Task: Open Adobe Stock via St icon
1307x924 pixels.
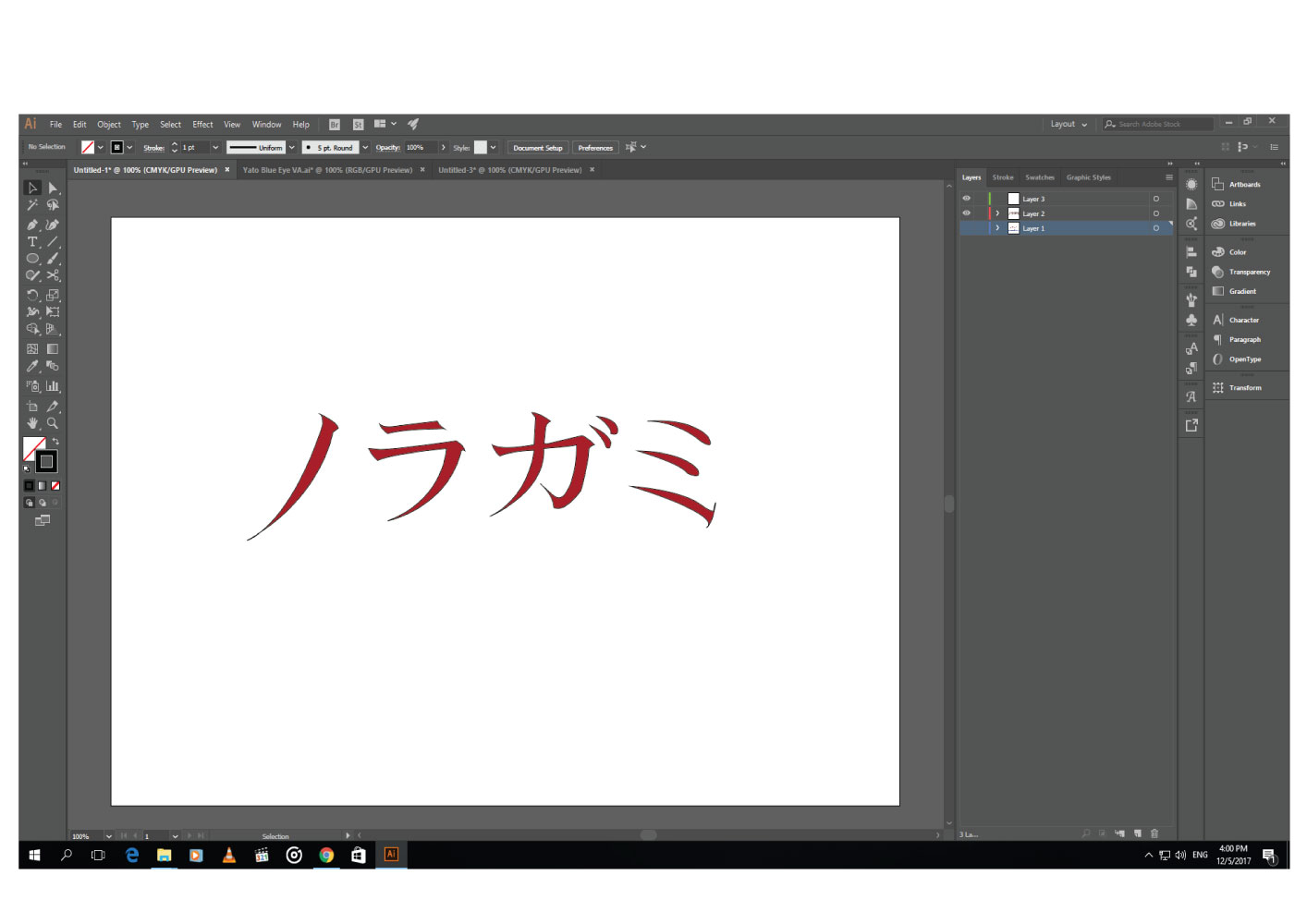Action: (358, 124)
